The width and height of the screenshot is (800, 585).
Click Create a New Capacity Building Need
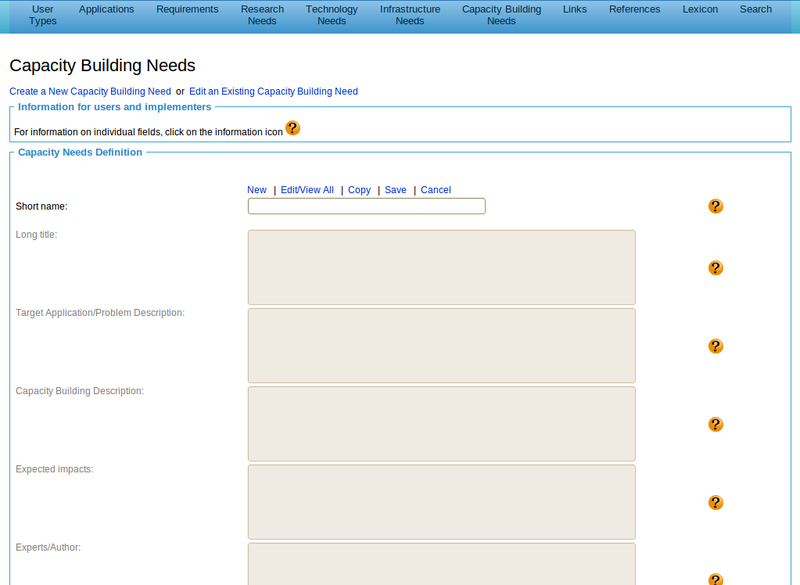point(90,91)
